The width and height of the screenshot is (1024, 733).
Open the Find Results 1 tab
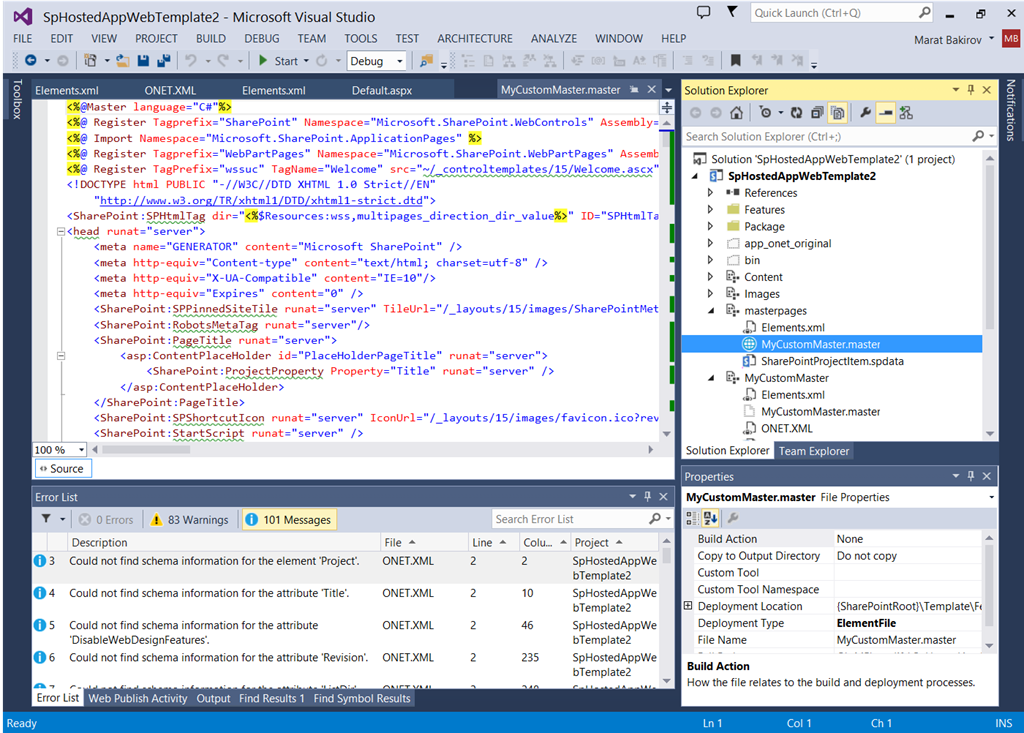tap(272, 698)
